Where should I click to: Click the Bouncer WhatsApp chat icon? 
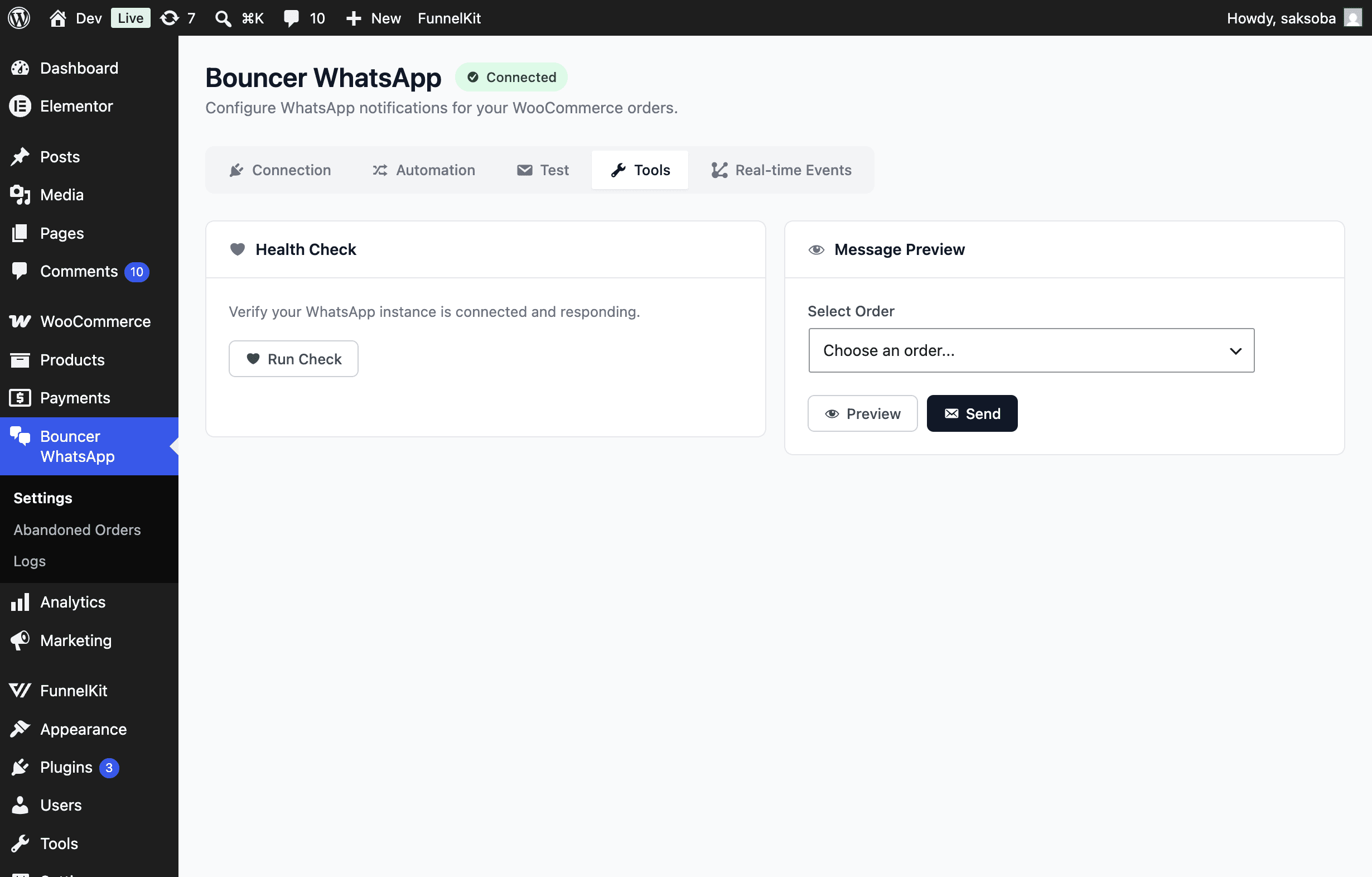tap(20, 436)
